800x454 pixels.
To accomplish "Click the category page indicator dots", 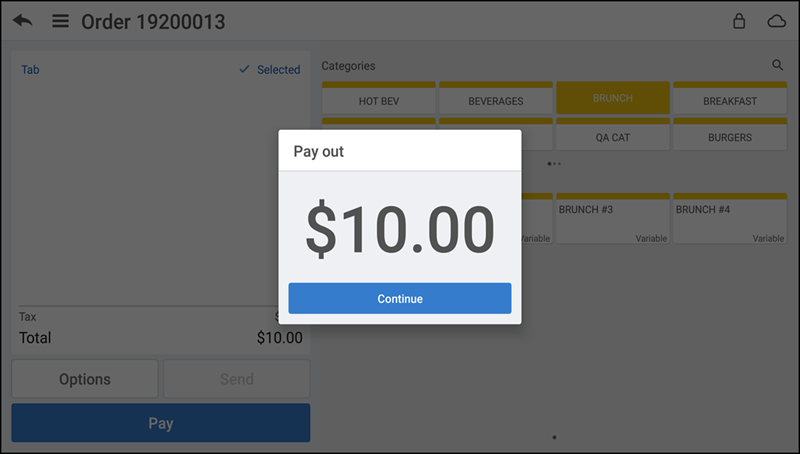I will [x=554, y=164].
